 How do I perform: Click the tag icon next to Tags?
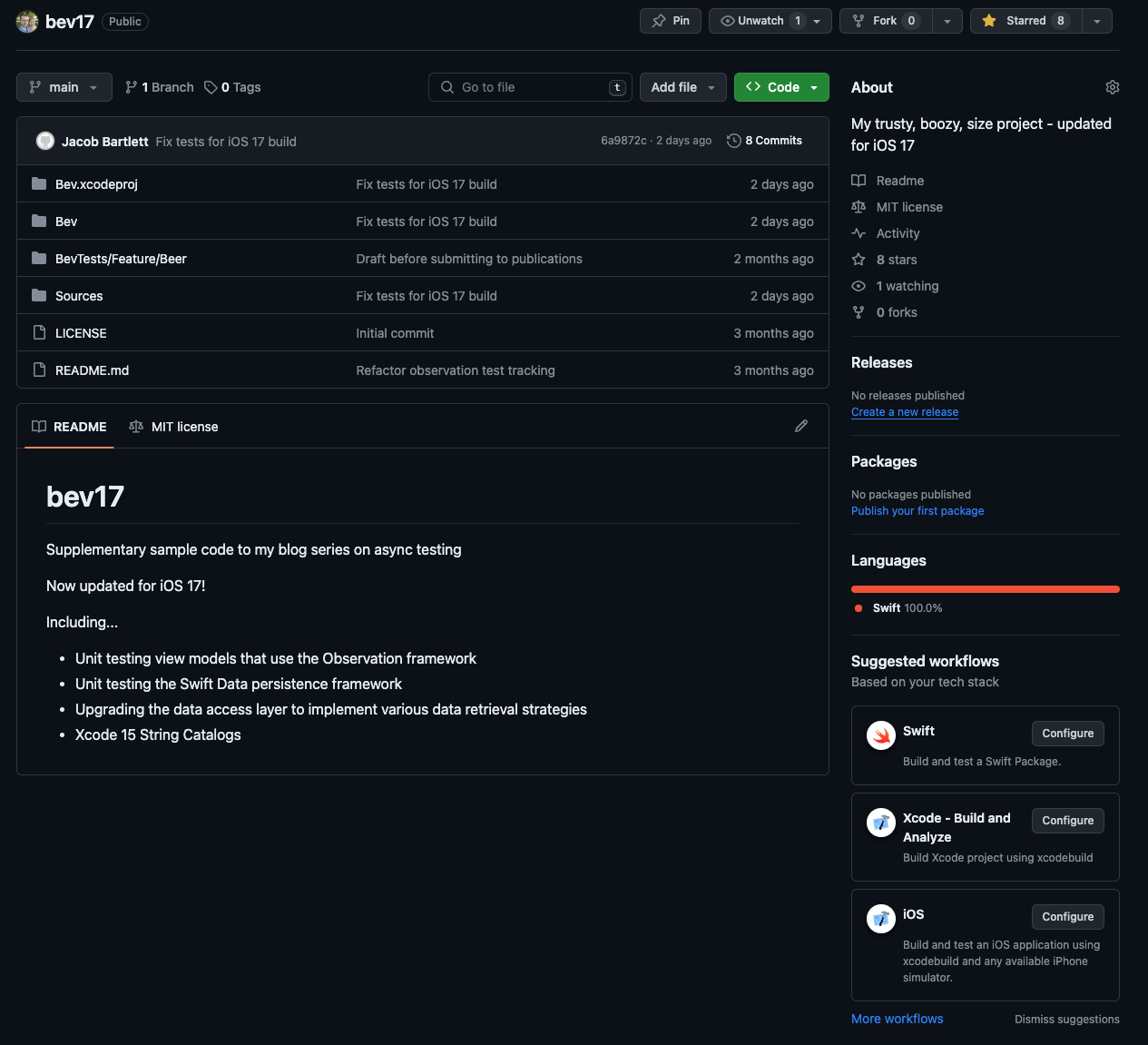point(211,87)
